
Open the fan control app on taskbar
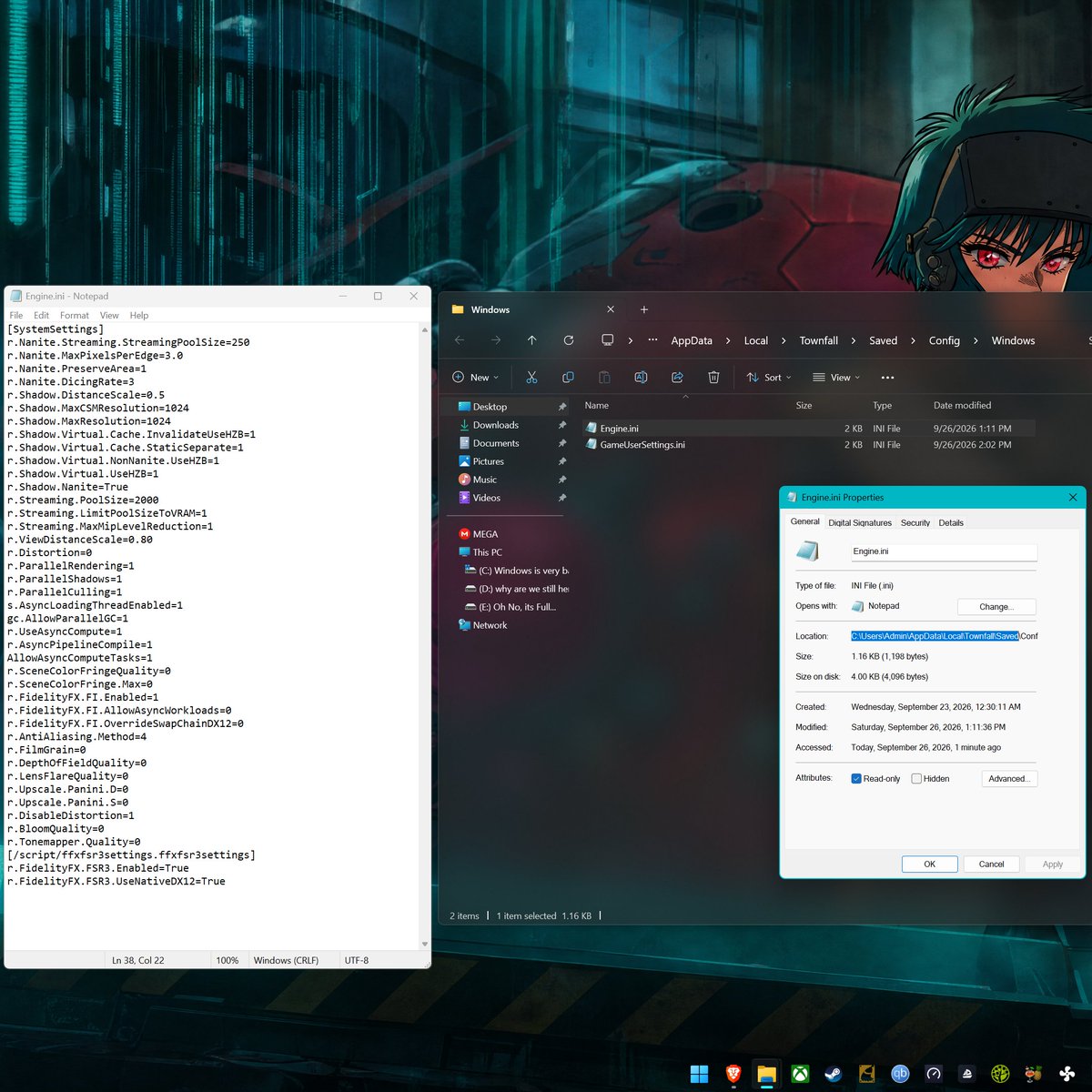1067,1074
